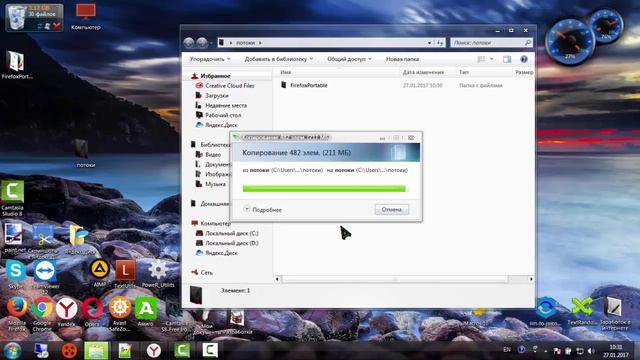Select the Skype desktop icon

[x=16, y=275]
